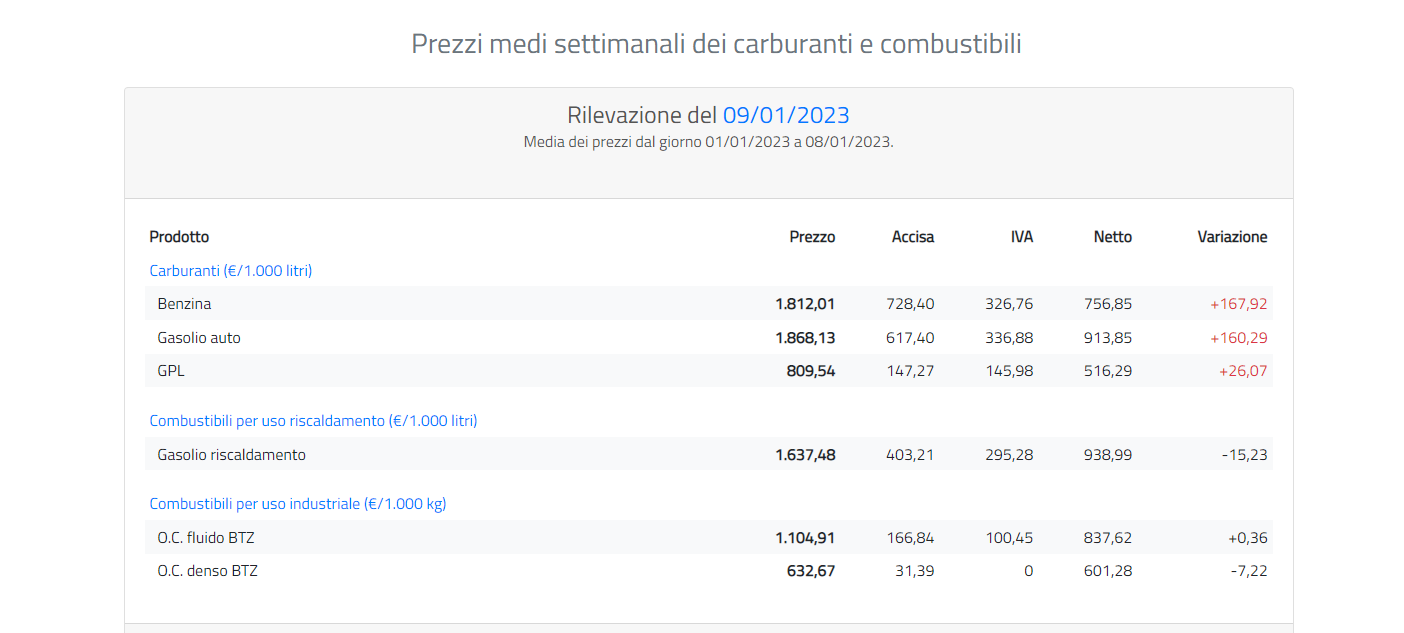Click the Accisa column header
The width and height of the screenshot is (1404, 633).
tap(913, 237)
